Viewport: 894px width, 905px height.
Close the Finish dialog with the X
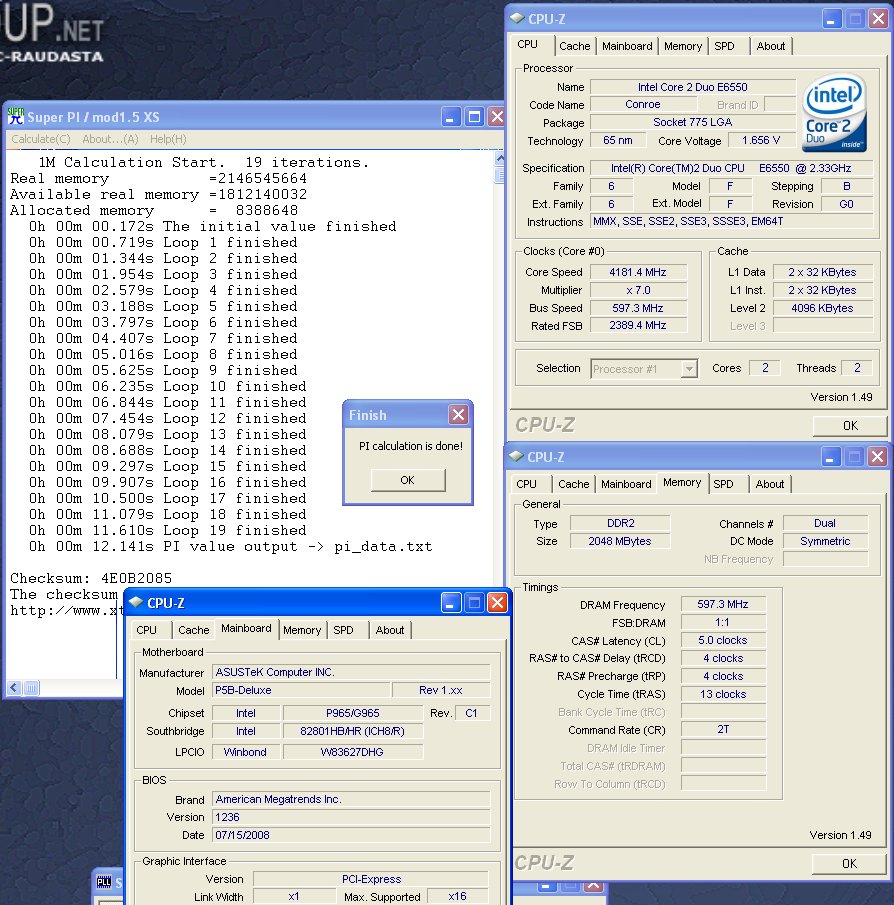pos(458,414)
